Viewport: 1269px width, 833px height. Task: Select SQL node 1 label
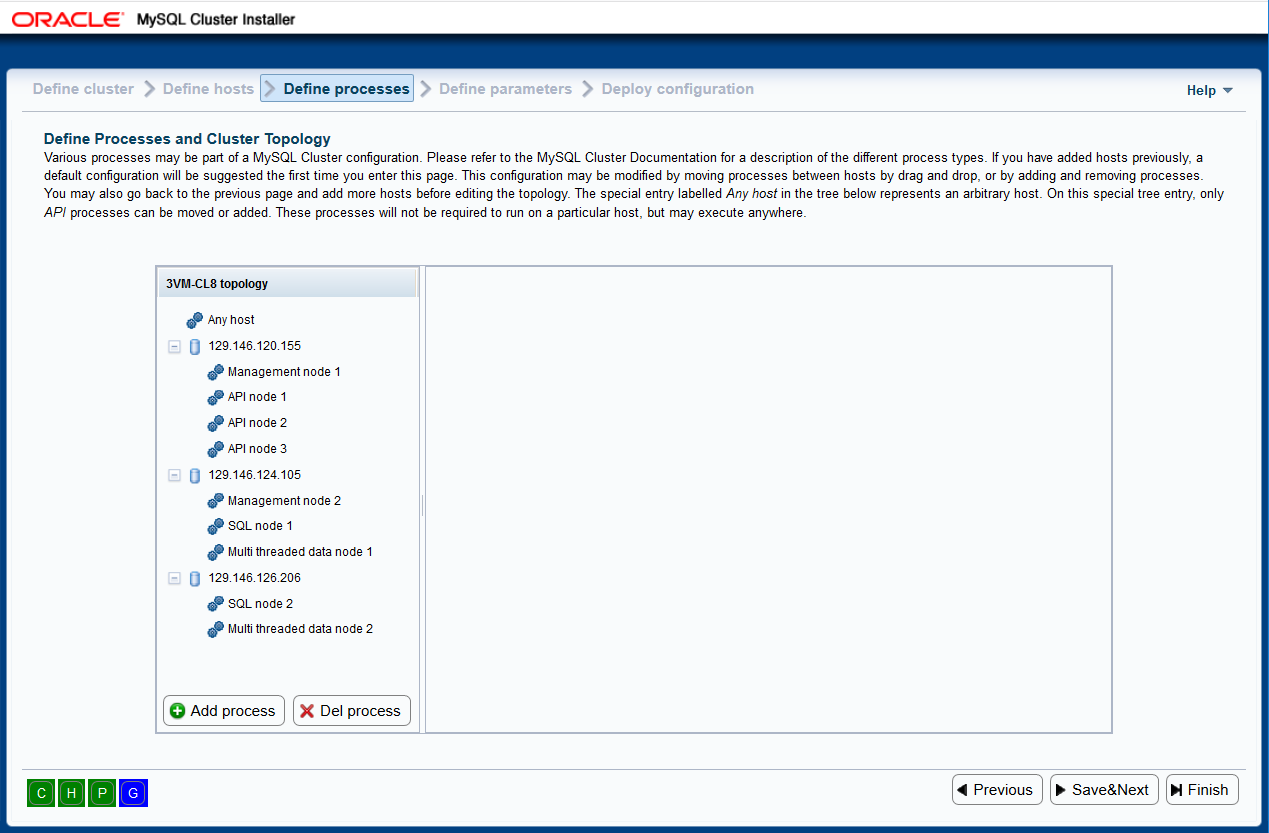coord(260,526)
